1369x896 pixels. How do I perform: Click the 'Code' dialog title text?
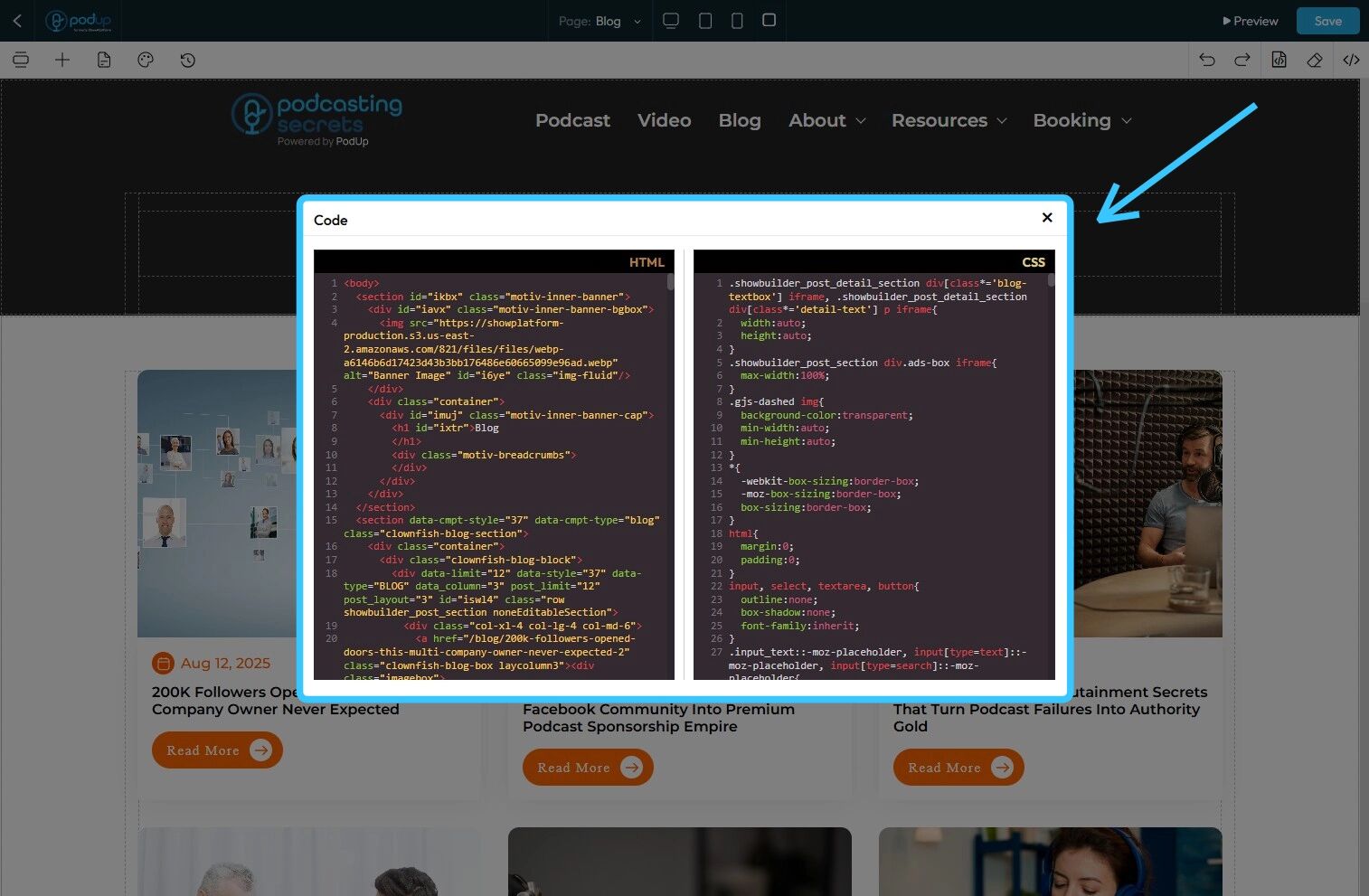330,220
